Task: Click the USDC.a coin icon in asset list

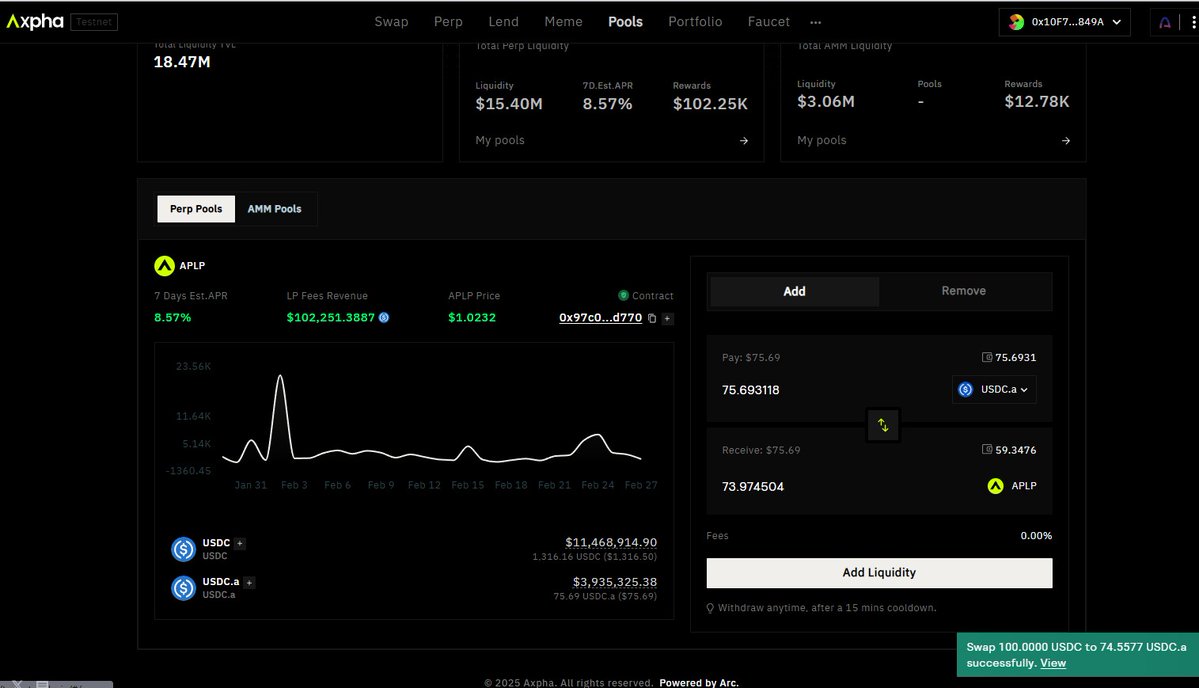Action: [184, 588]
